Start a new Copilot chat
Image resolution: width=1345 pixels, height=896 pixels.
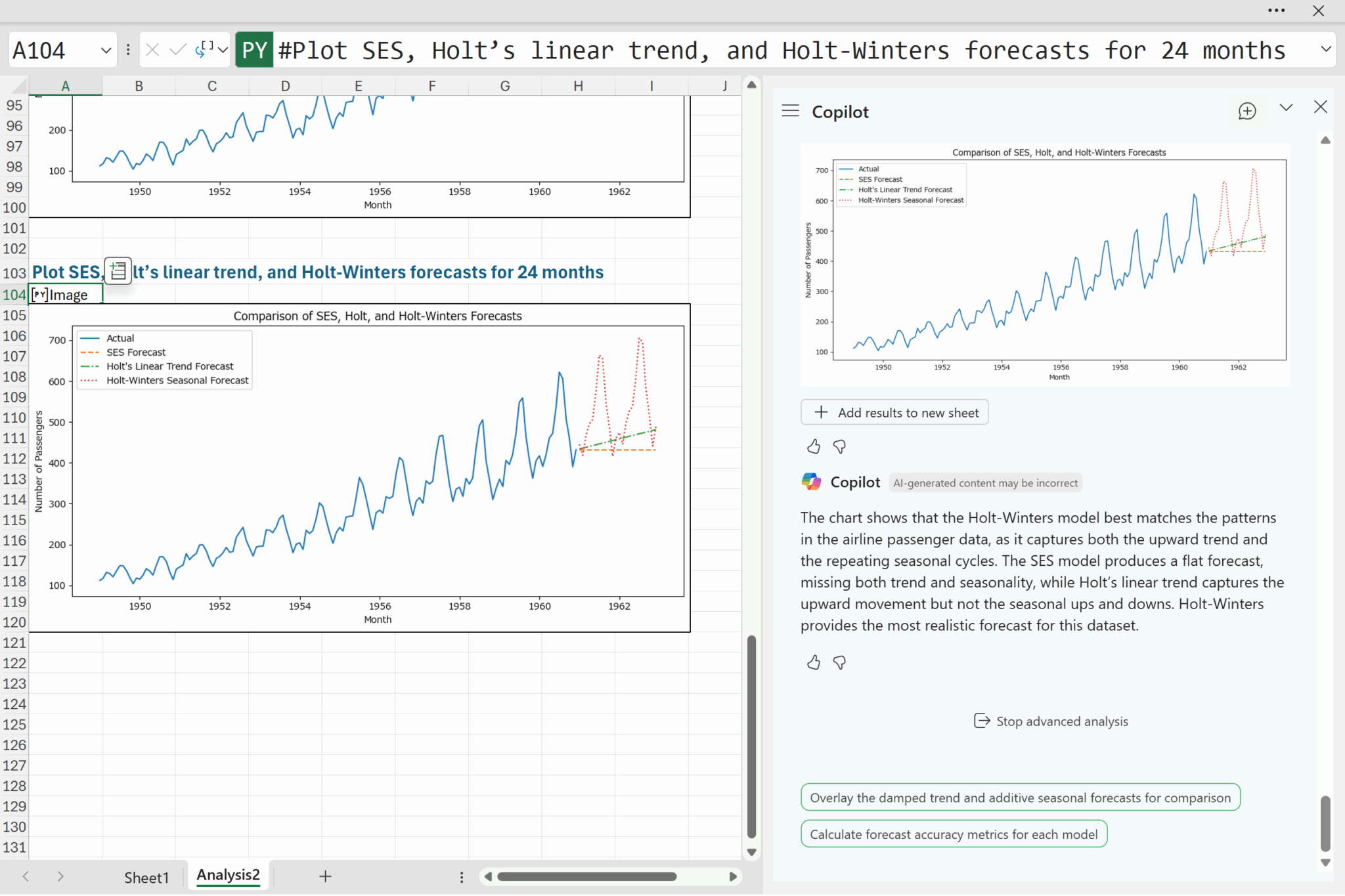1246,111
